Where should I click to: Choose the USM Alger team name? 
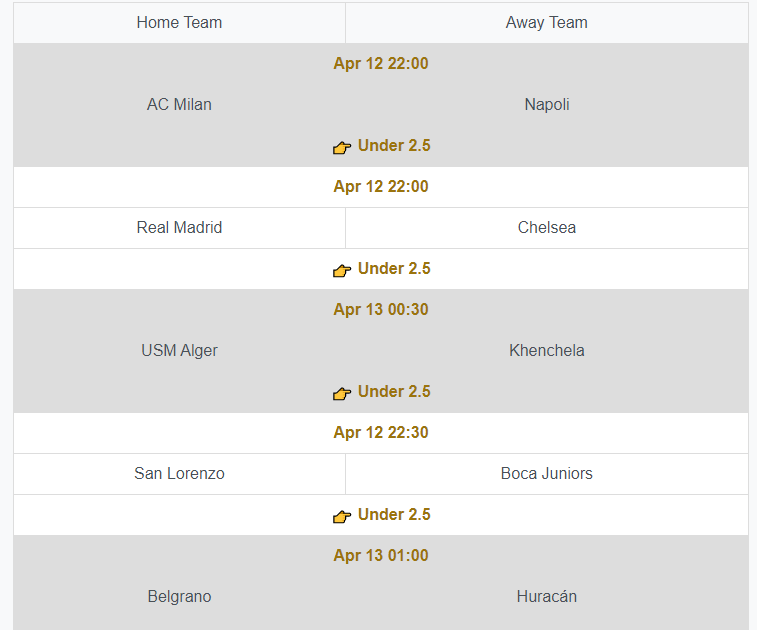click(179, 350)
